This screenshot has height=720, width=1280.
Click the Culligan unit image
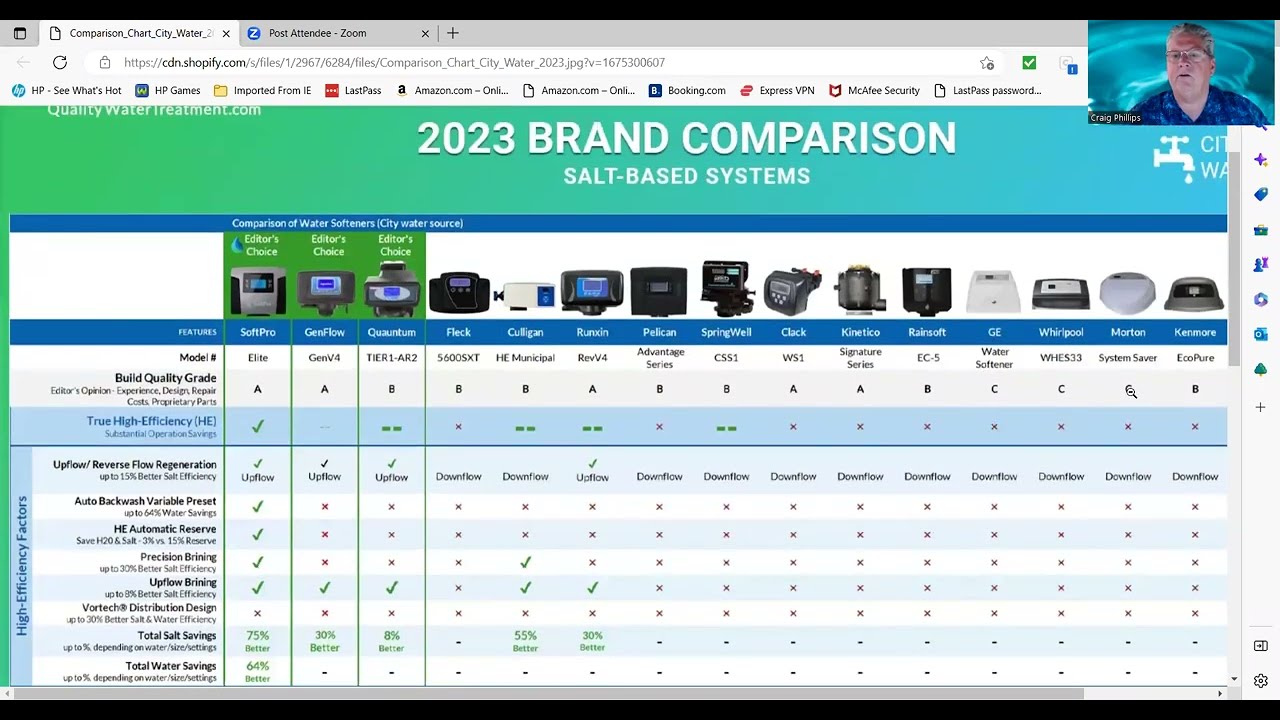coord(526,295)
